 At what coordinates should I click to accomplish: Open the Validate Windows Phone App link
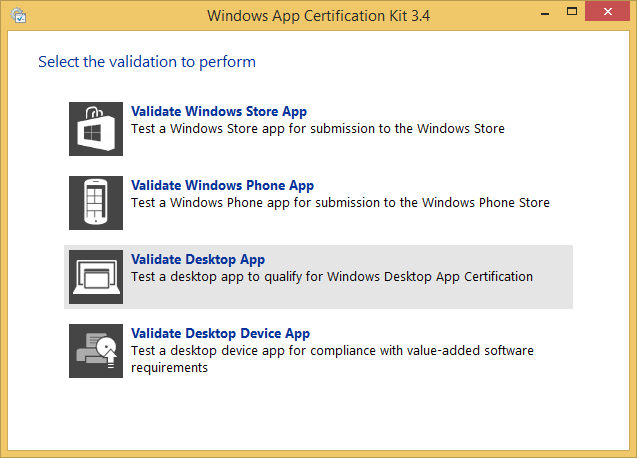[222, 185]
